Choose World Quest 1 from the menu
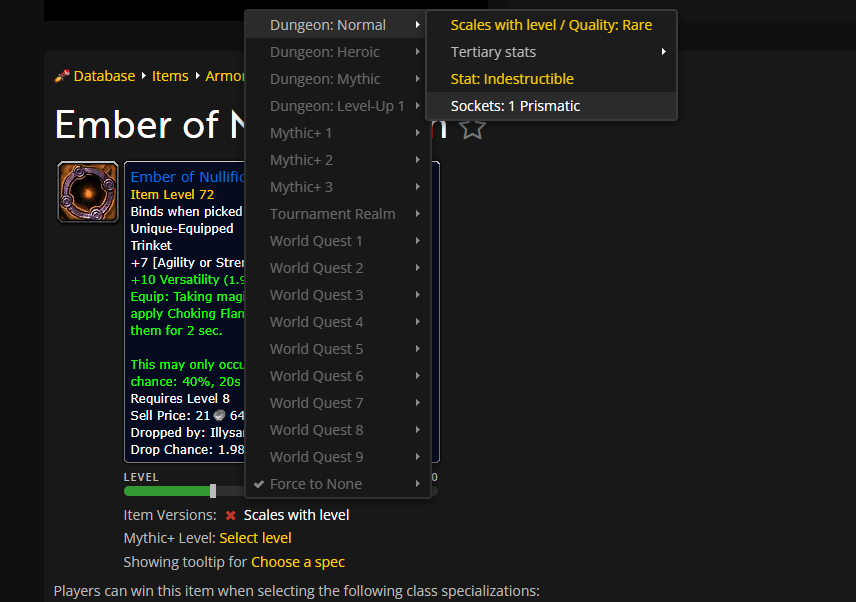The image size is (856, 602). (338, 241)
